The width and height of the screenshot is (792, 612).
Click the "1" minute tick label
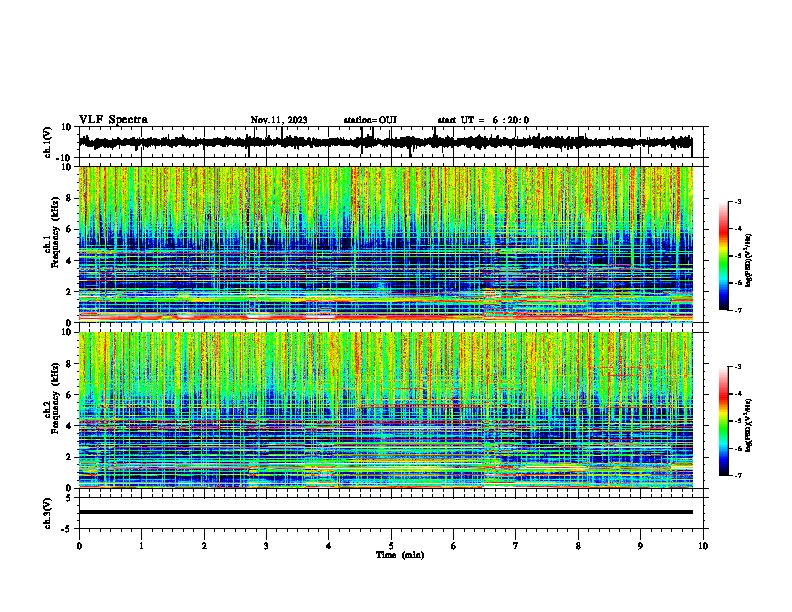pyautogui.click(x=141, y=546)
